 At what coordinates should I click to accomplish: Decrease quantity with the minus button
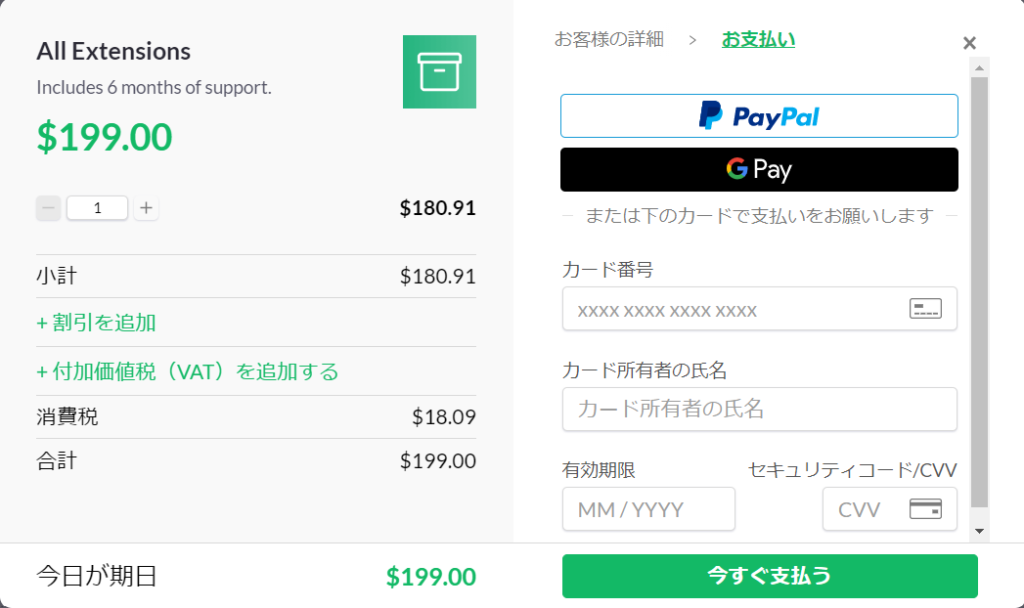[x=48, y=208]
